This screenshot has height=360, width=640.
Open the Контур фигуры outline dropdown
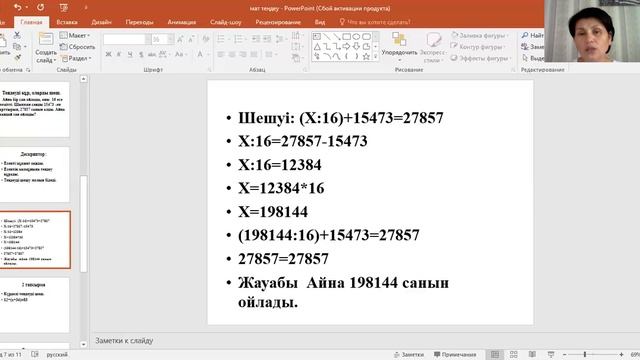coord(478,47)
